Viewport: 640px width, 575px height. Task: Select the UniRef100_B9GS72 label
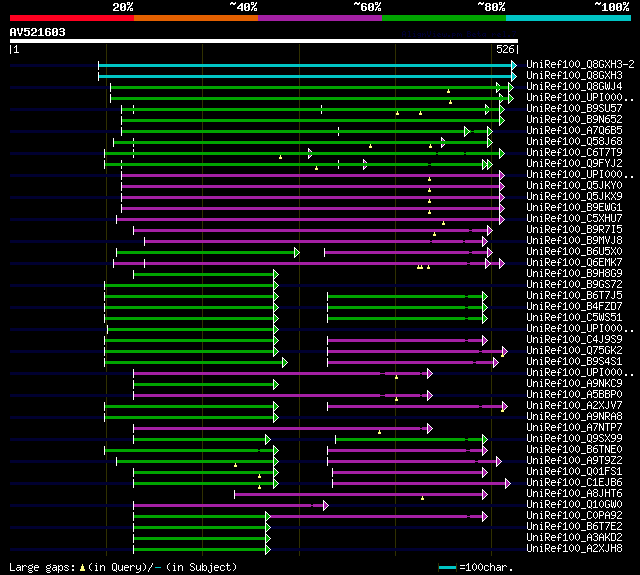(x=574, y=285)
